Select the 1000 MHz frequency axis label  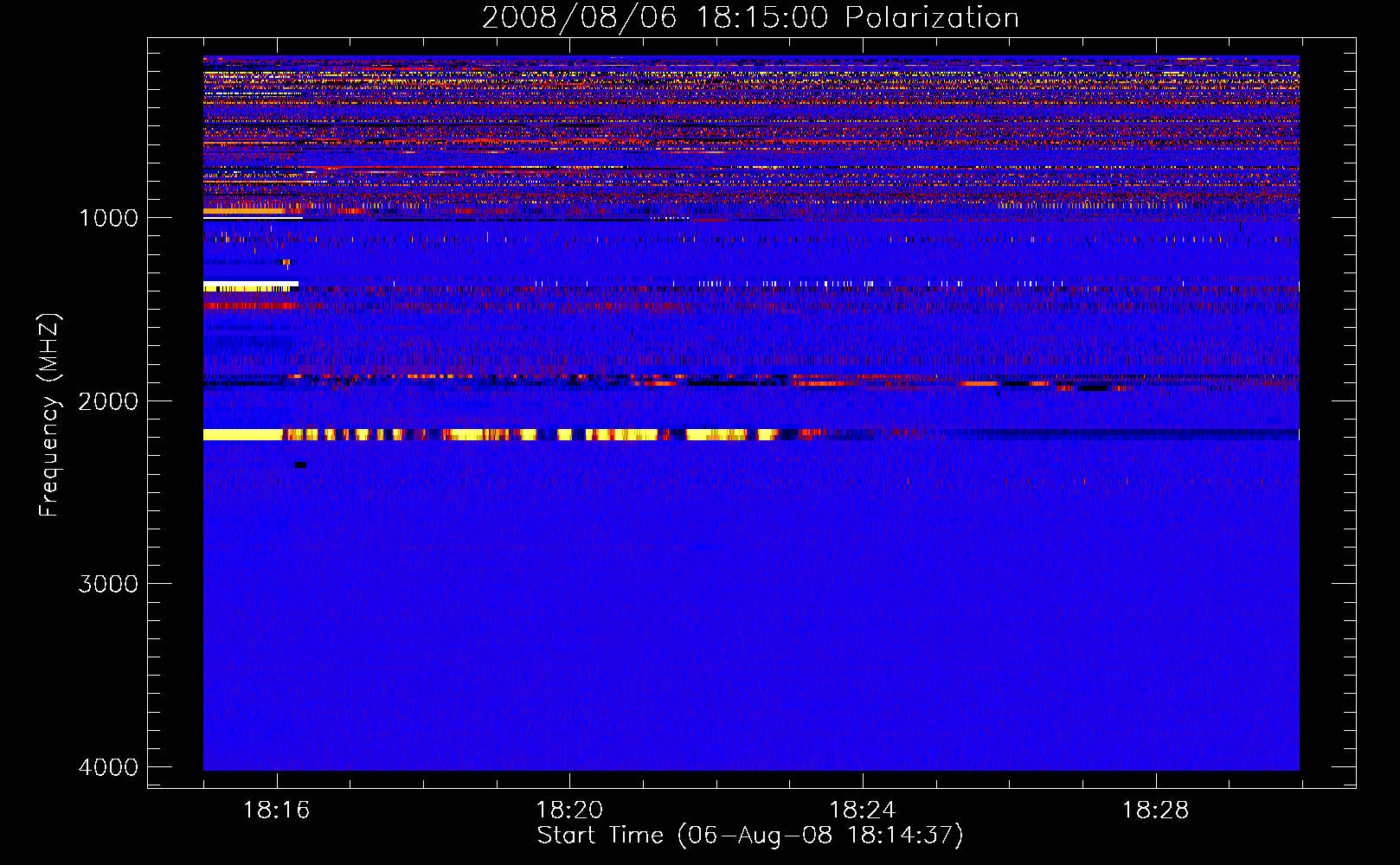click(x=108, y=217)
